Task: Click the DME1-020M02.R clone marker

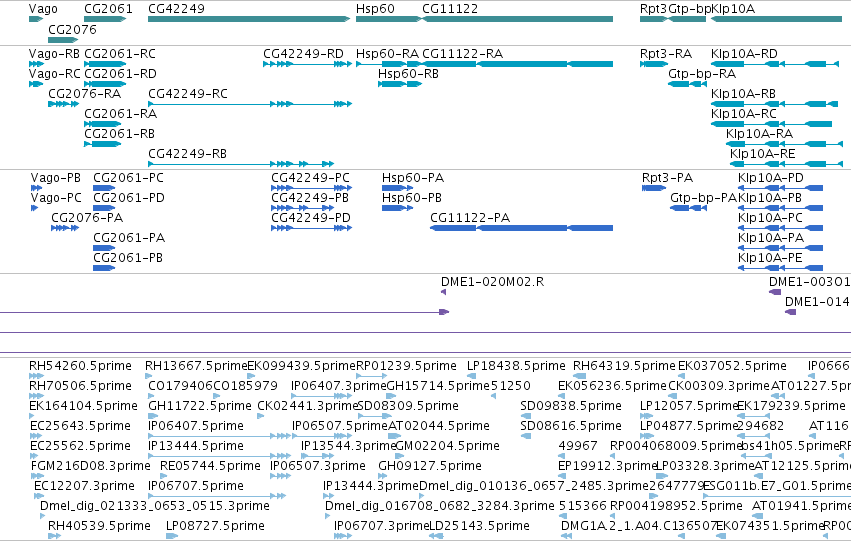Action: (443, 292)
